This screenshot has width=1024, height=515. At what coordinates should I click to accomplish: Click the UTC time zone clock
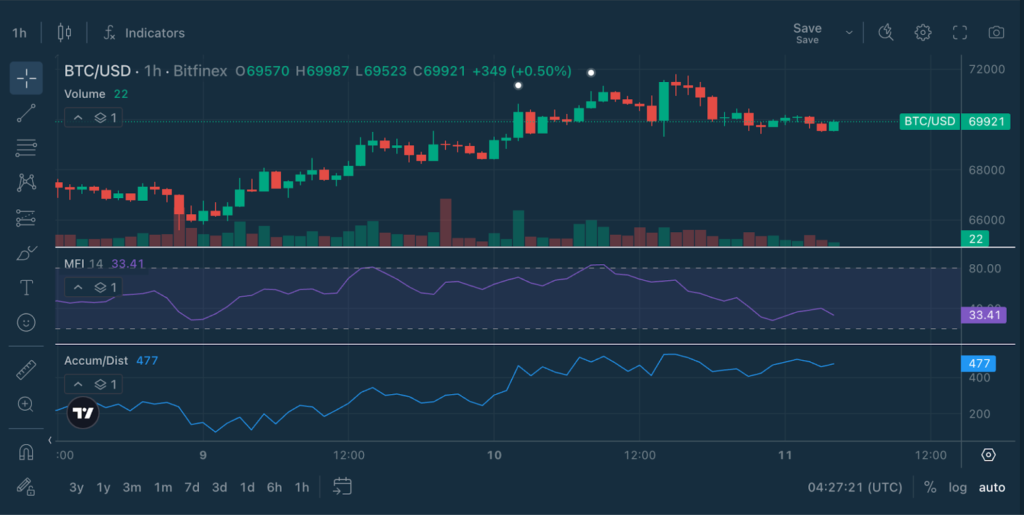(x=853, y=487)
